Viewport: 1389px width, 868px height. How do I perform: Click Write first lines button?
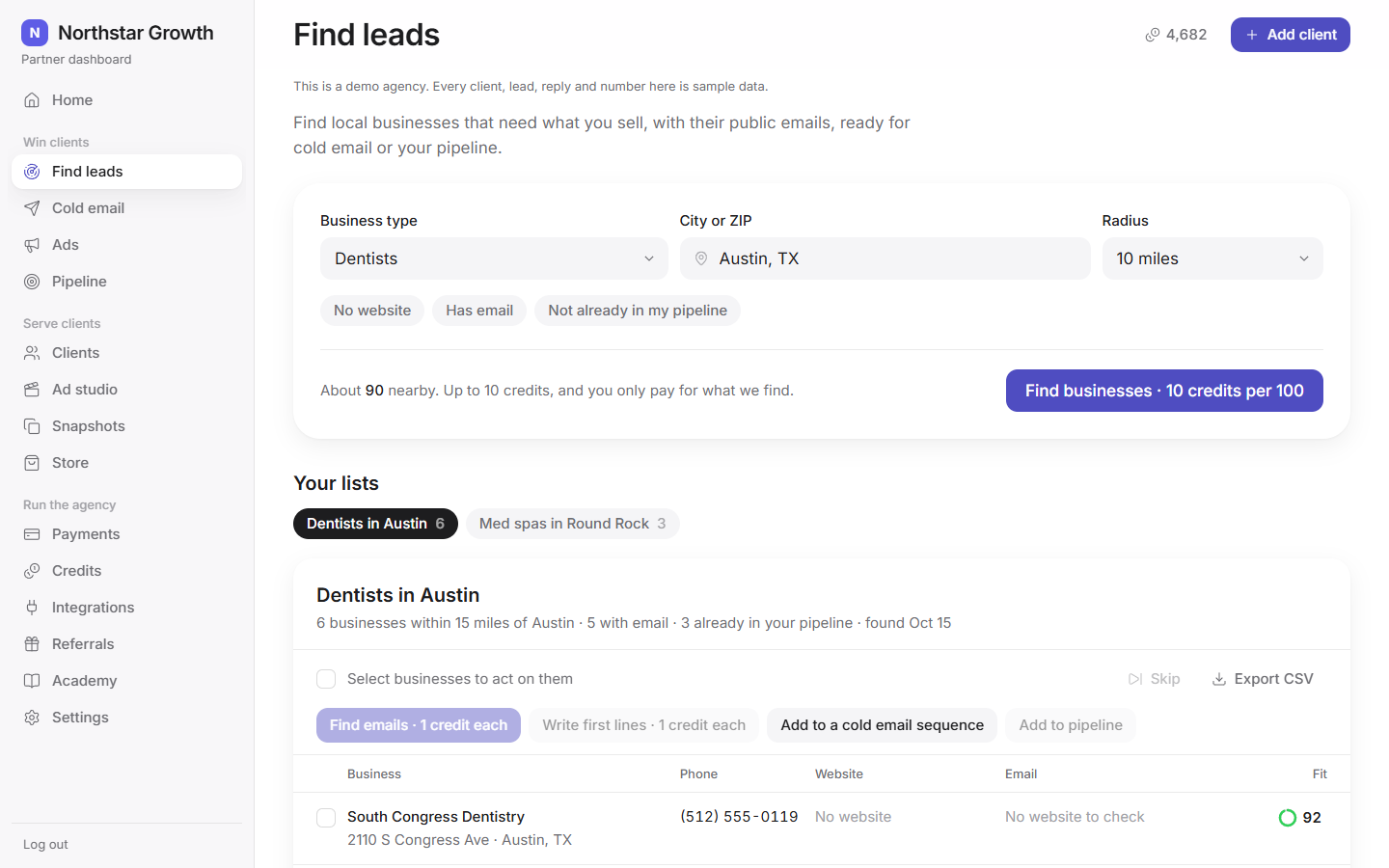point(643,725)
